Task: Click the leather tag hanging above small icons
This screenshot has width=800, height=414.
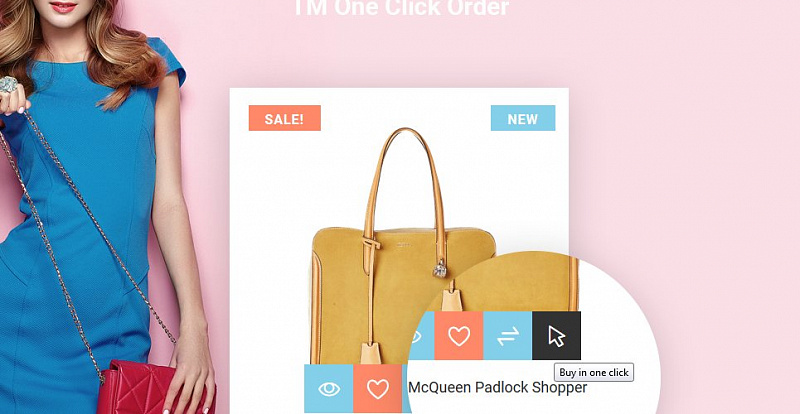Action: pyautogui.click(x=370, y=353)
